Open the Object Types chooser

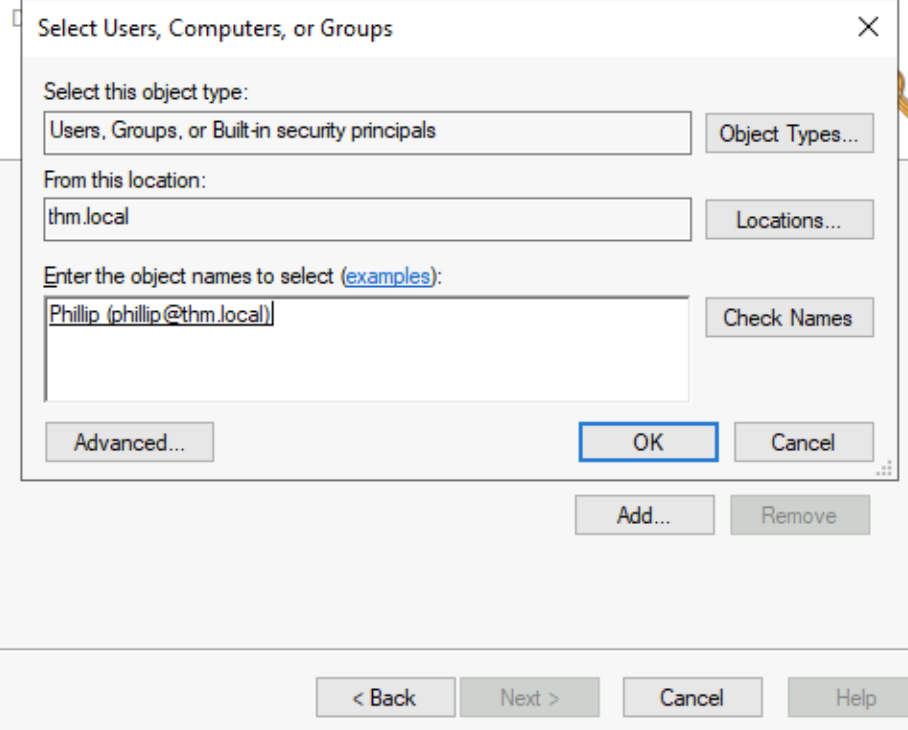[x=789, y=134]
